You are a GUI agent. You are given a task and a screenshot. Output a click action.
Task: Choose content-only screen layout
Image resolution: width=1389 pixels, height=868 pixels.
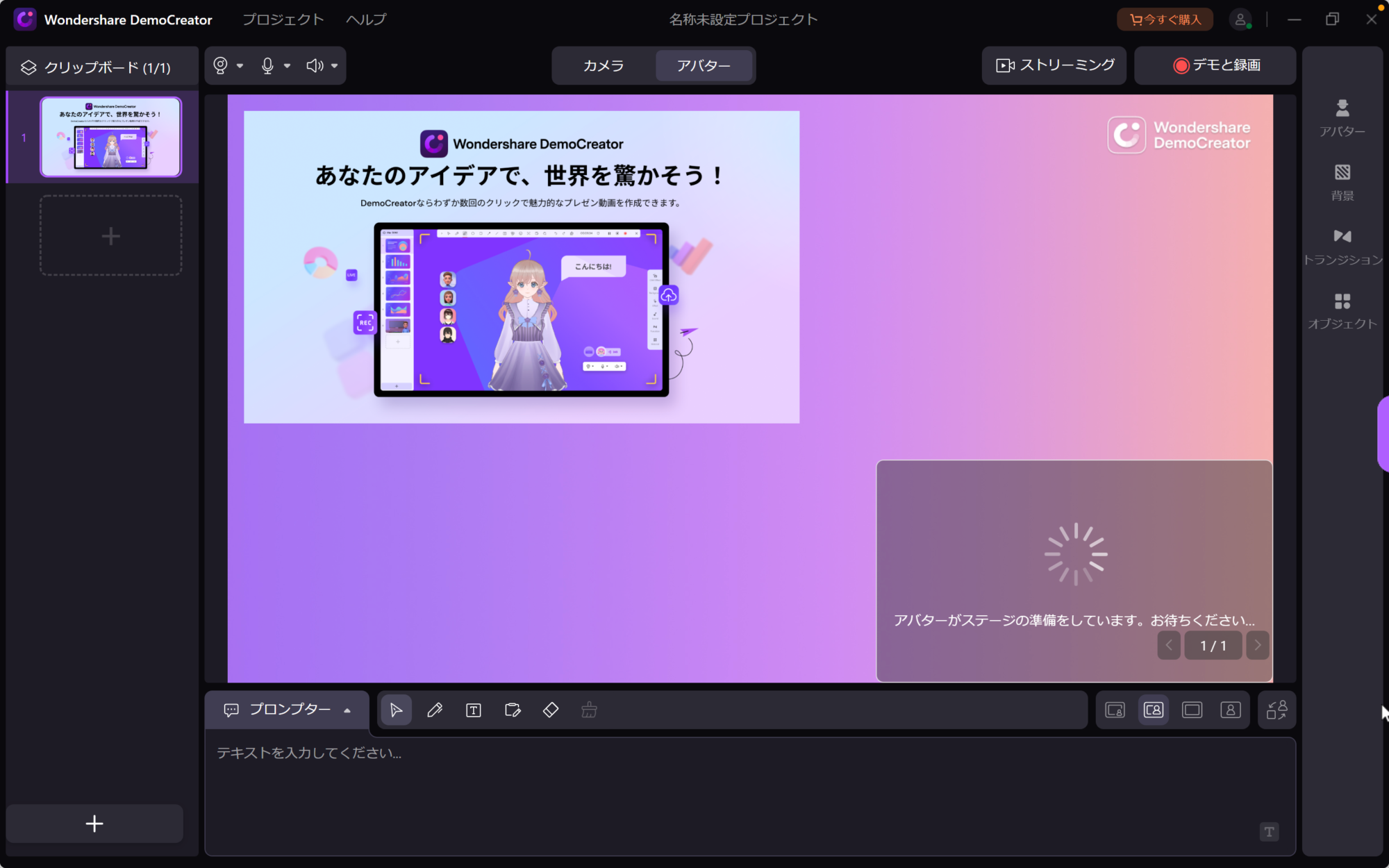click(x=1192, y=710)
